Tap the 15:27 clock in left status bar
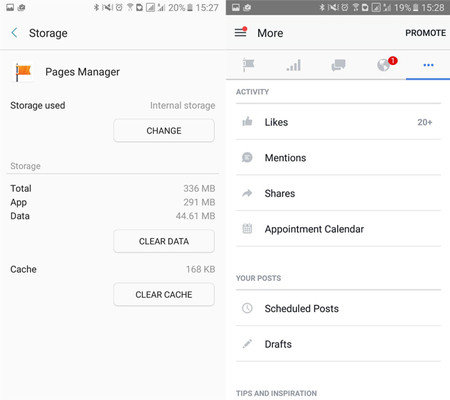 [x=207, y=7]
